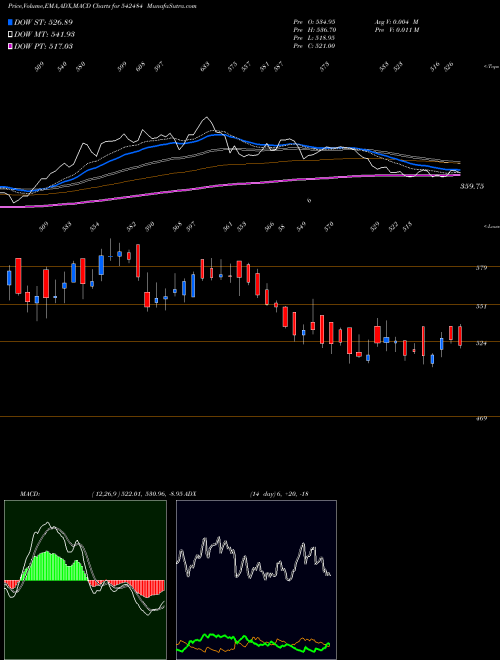Click the '<Lows' label at the right edge
Viewport: 500px width, 660px height.
click(x=491, y=226)
